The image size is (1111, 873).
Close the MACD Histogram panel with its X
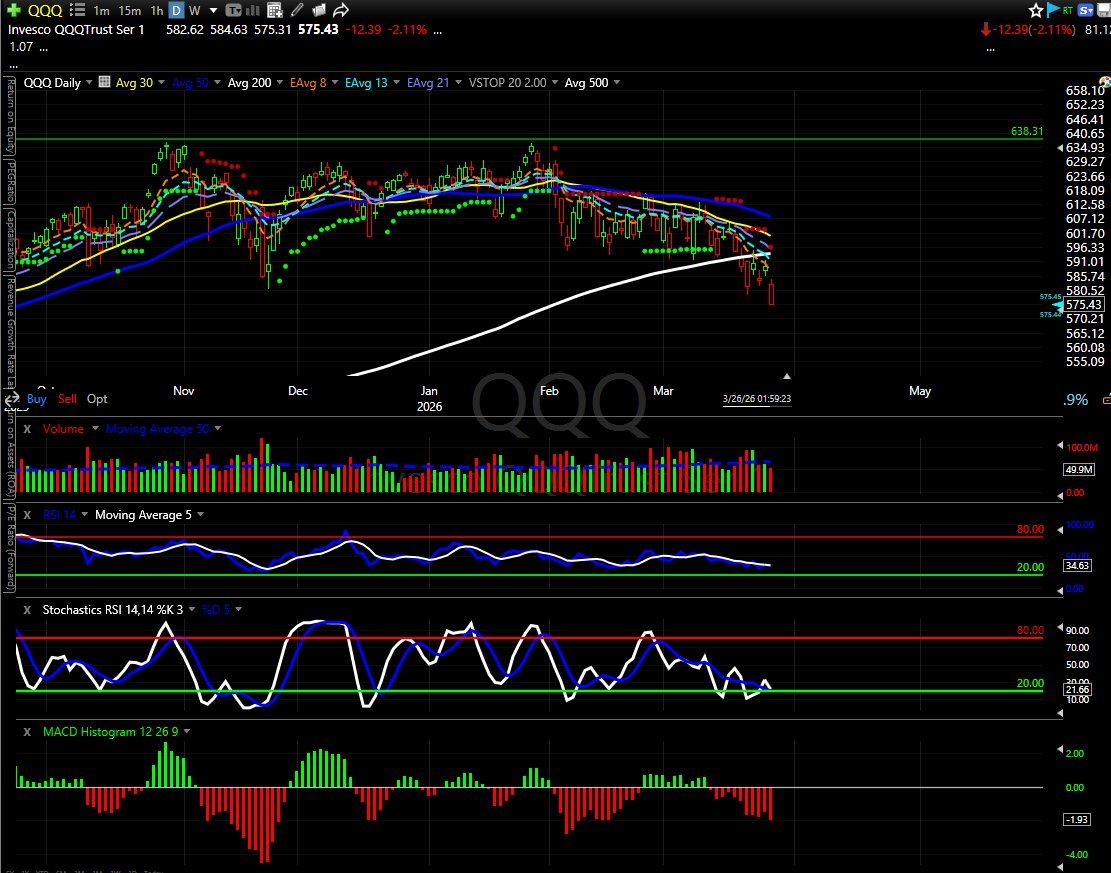27,731
